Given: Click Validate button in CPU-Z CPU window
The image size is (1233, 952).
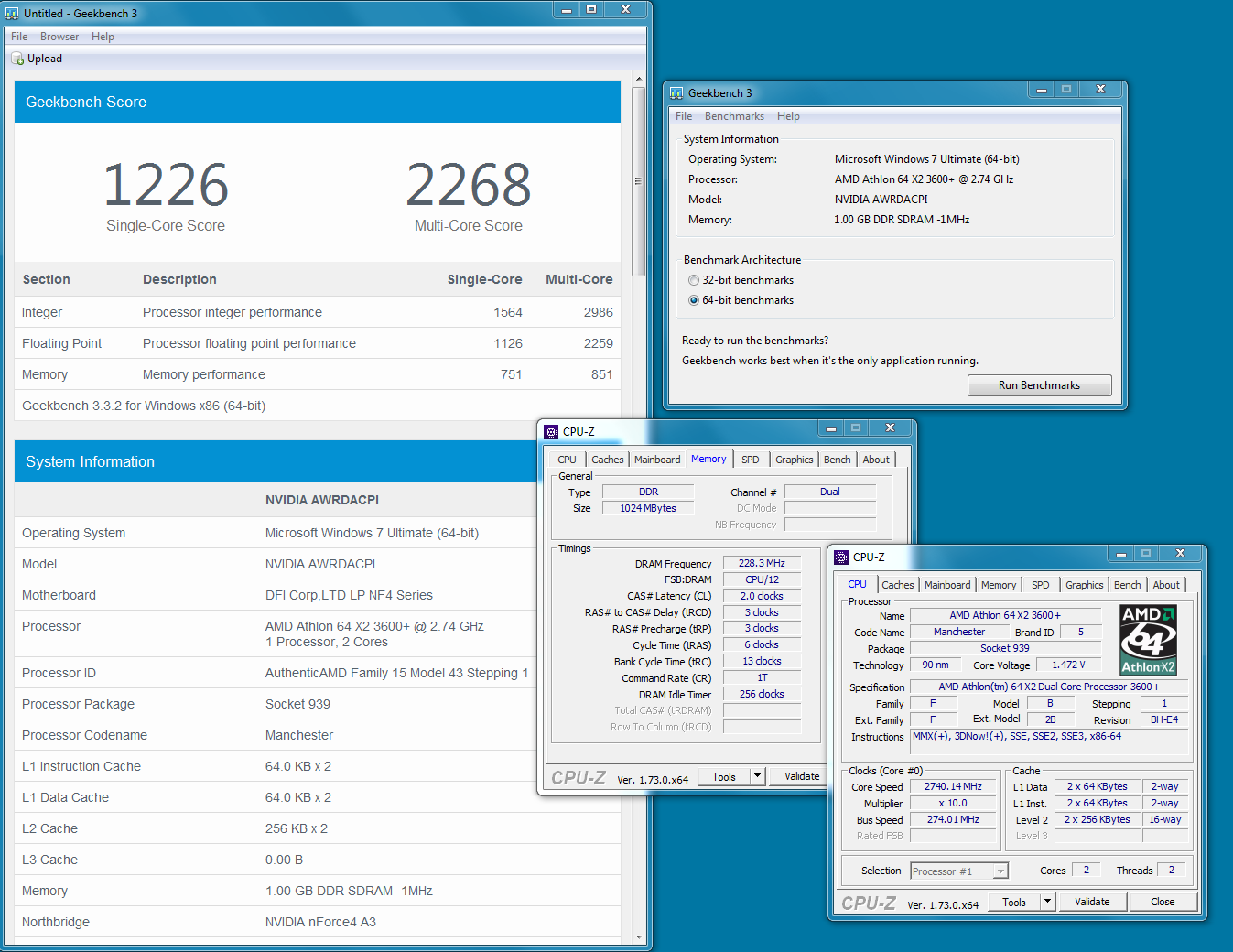Looking at the screenshot, I should 1092,902.
